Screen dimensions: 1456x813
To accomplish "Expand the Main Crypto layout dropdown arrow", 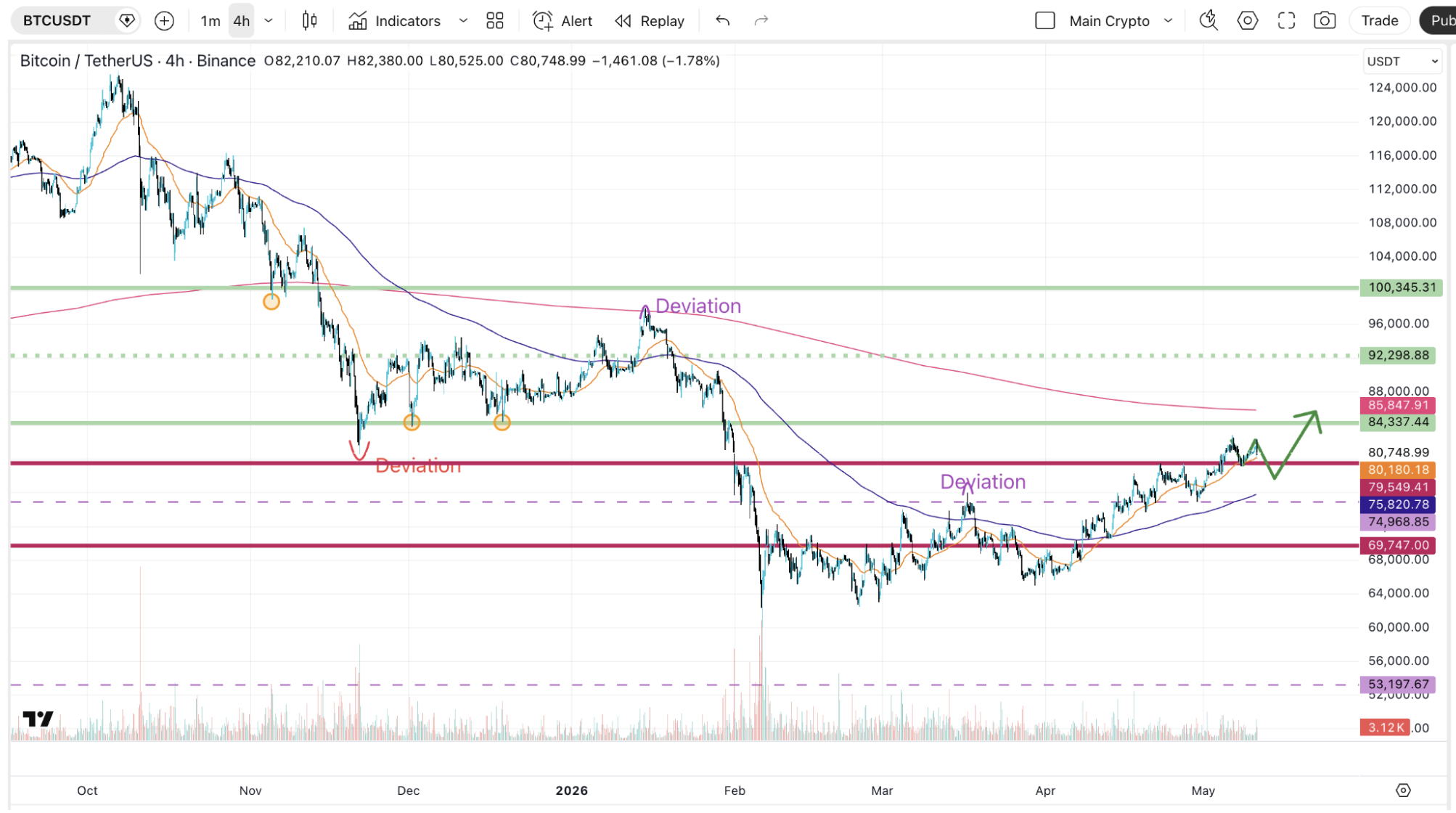I will point(1169,21).
